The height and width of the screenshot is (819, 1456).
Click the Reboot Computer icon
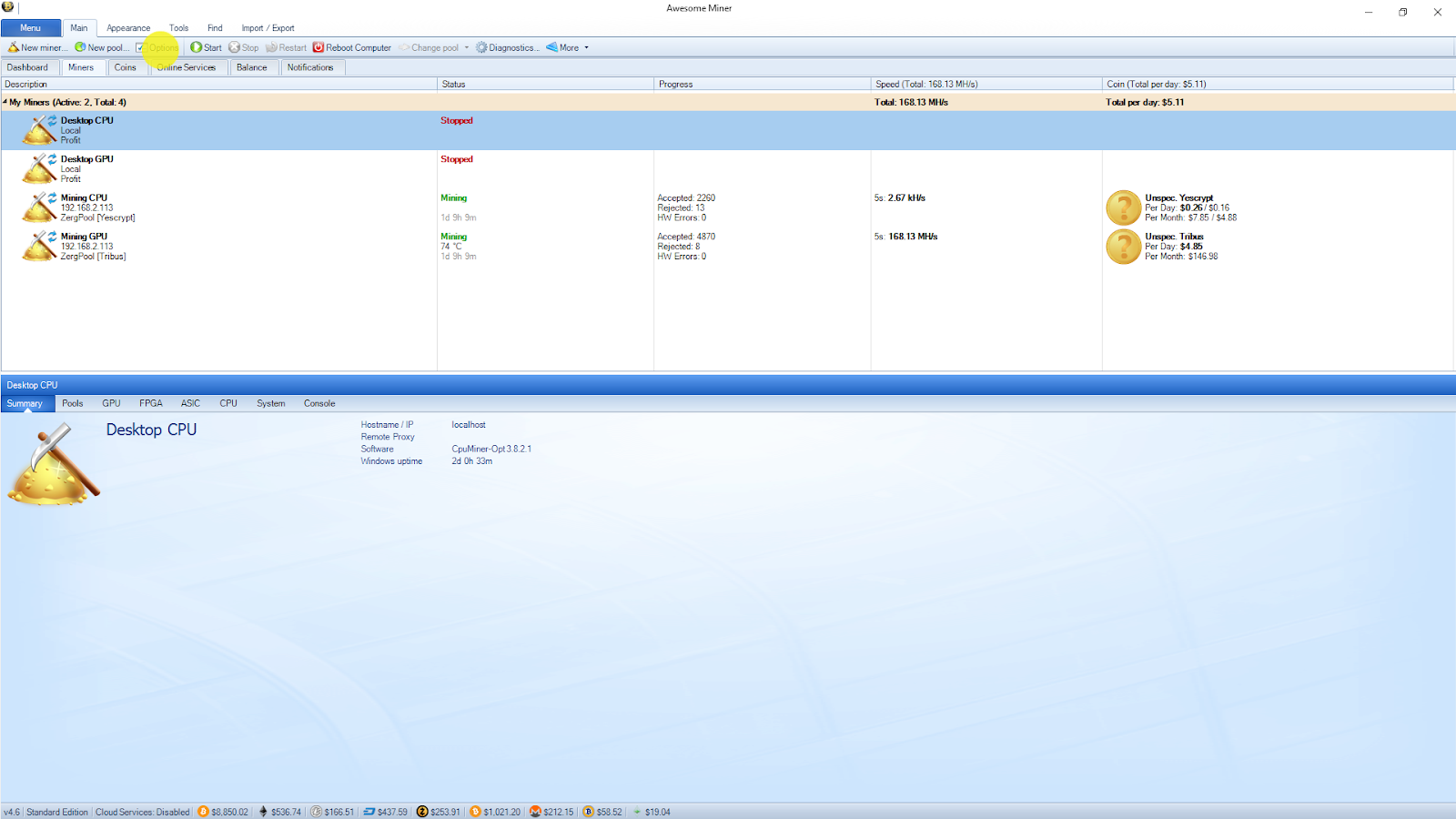coord(318,47)
